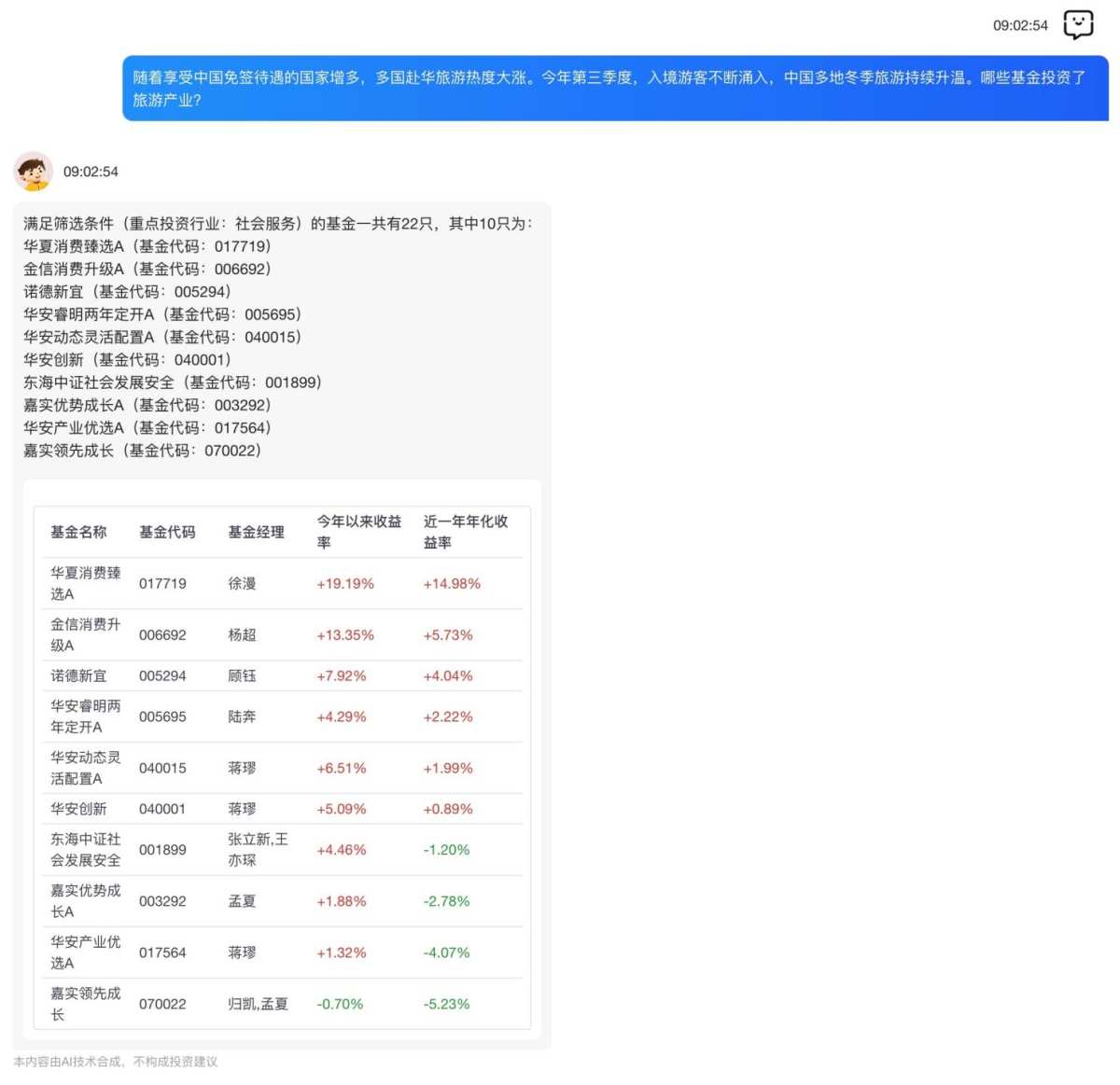Image resolution: width=1120 pixels, height=1085 pixels.
Task: Click 金信消费升级A in the table
Action: tap(86, 634)
